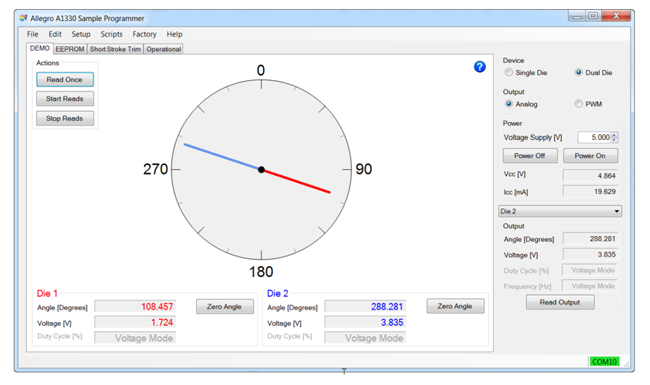
Task: Click Zero Angle button for Die 1
Action: 225,306
